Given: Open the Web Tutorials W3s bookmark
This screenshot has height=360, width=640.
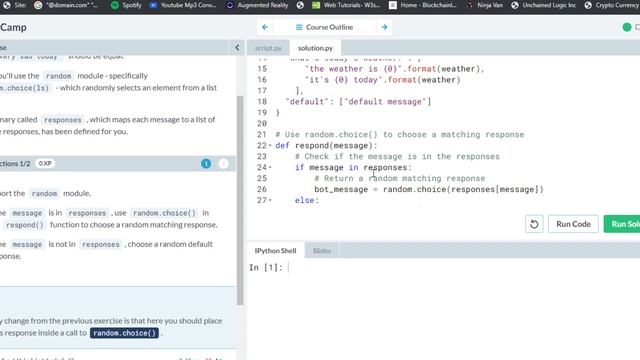Looking at the screenshot, I should [x=346, y=5].
